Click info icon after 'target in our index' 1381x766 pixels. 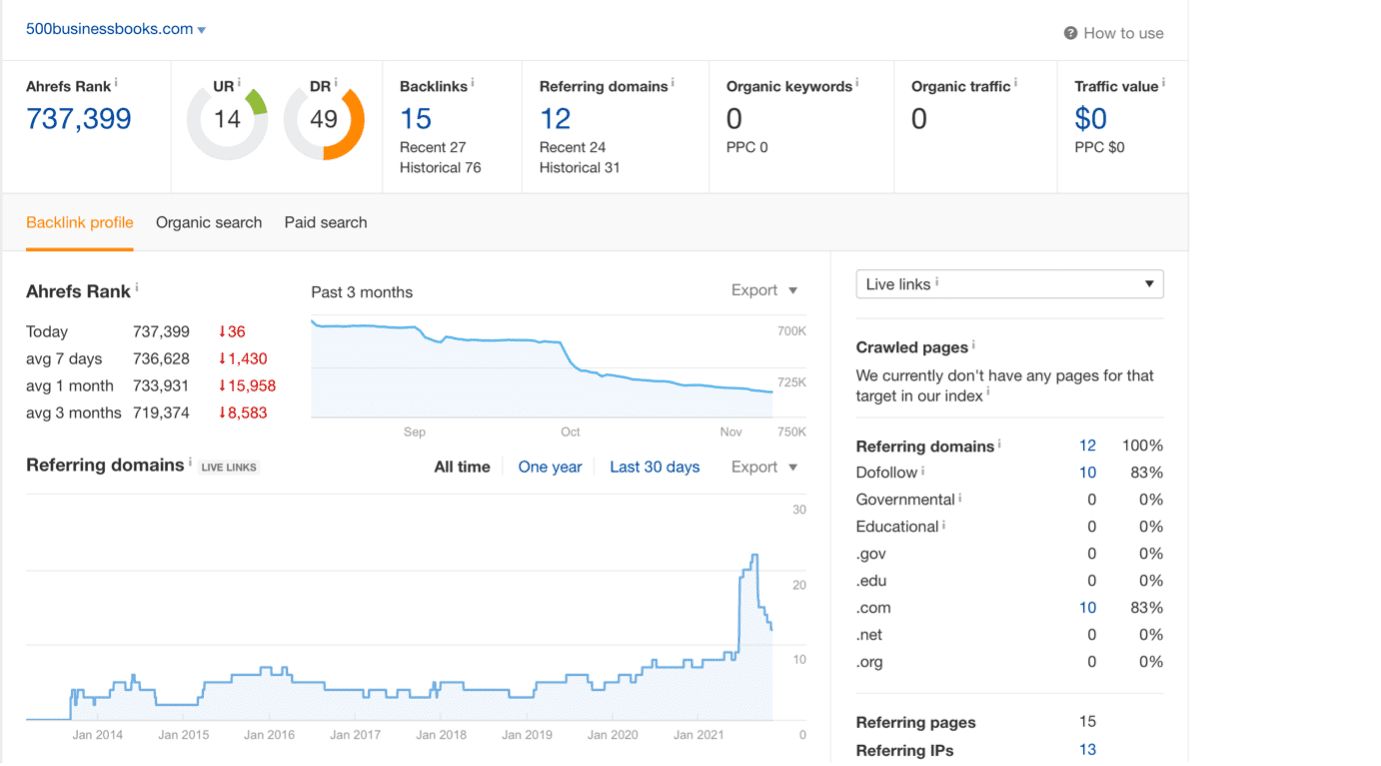point(989,393)
